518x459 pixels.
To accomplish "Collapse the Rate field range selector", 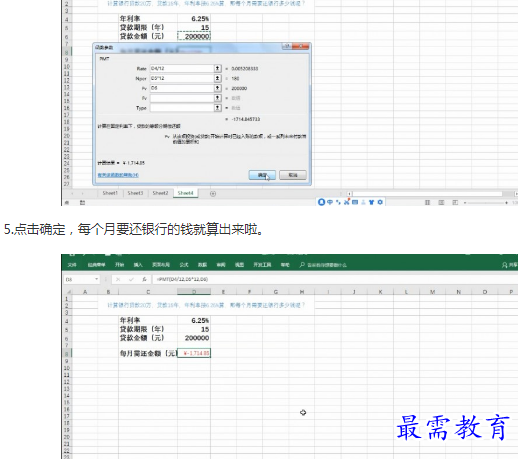I will pos(217,68).
